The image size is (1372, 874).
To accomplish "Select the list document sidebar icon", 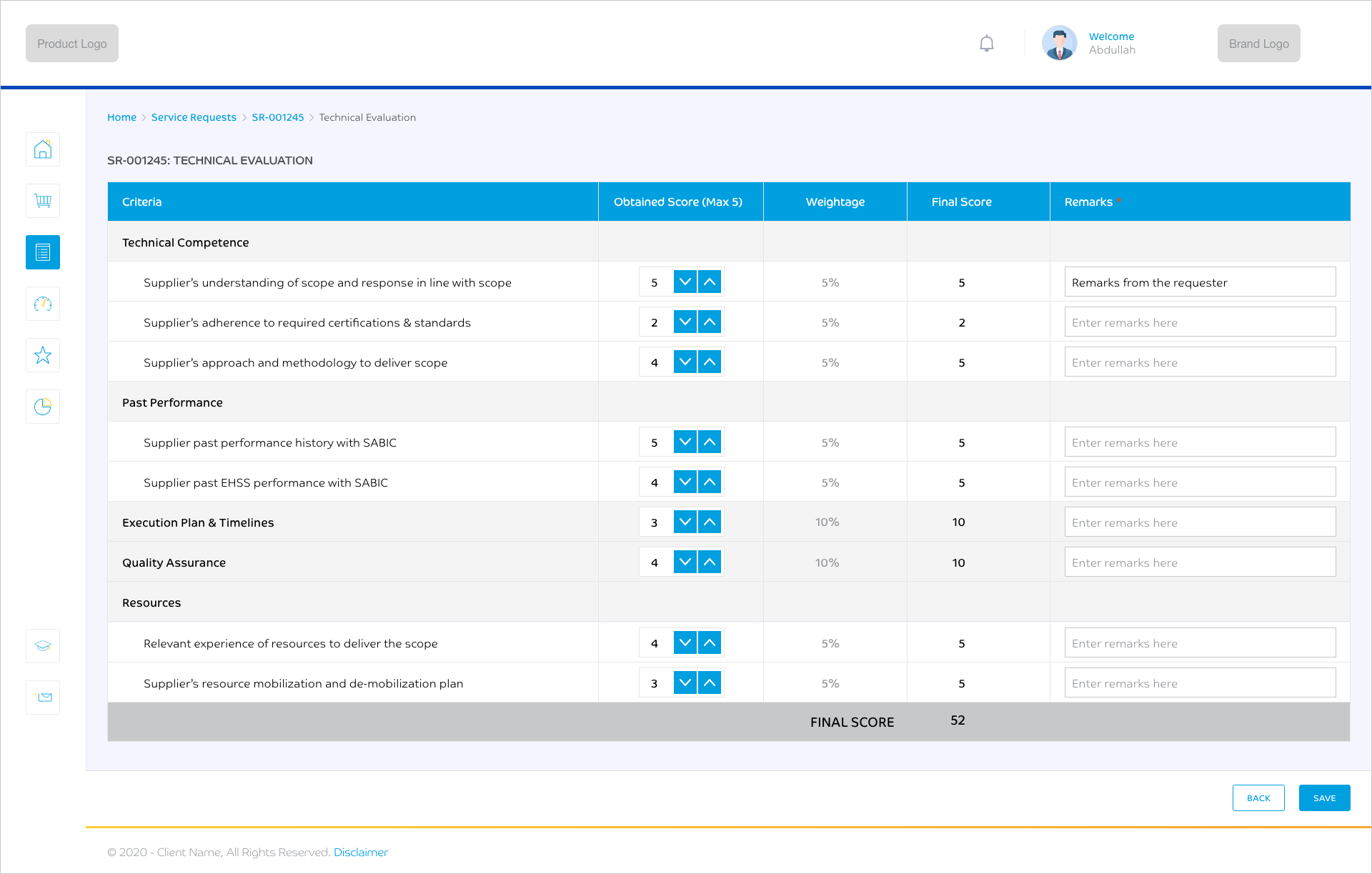I will coord(43,252).
